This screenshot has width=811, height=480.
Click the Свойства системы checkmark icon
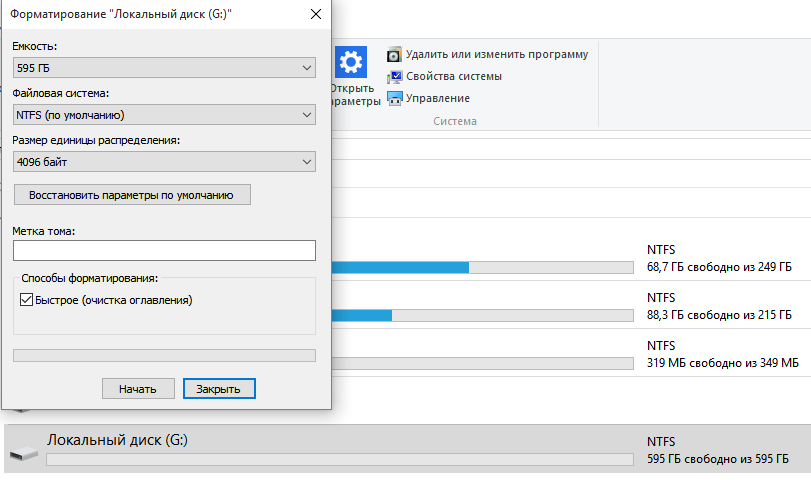click(396, 76)
